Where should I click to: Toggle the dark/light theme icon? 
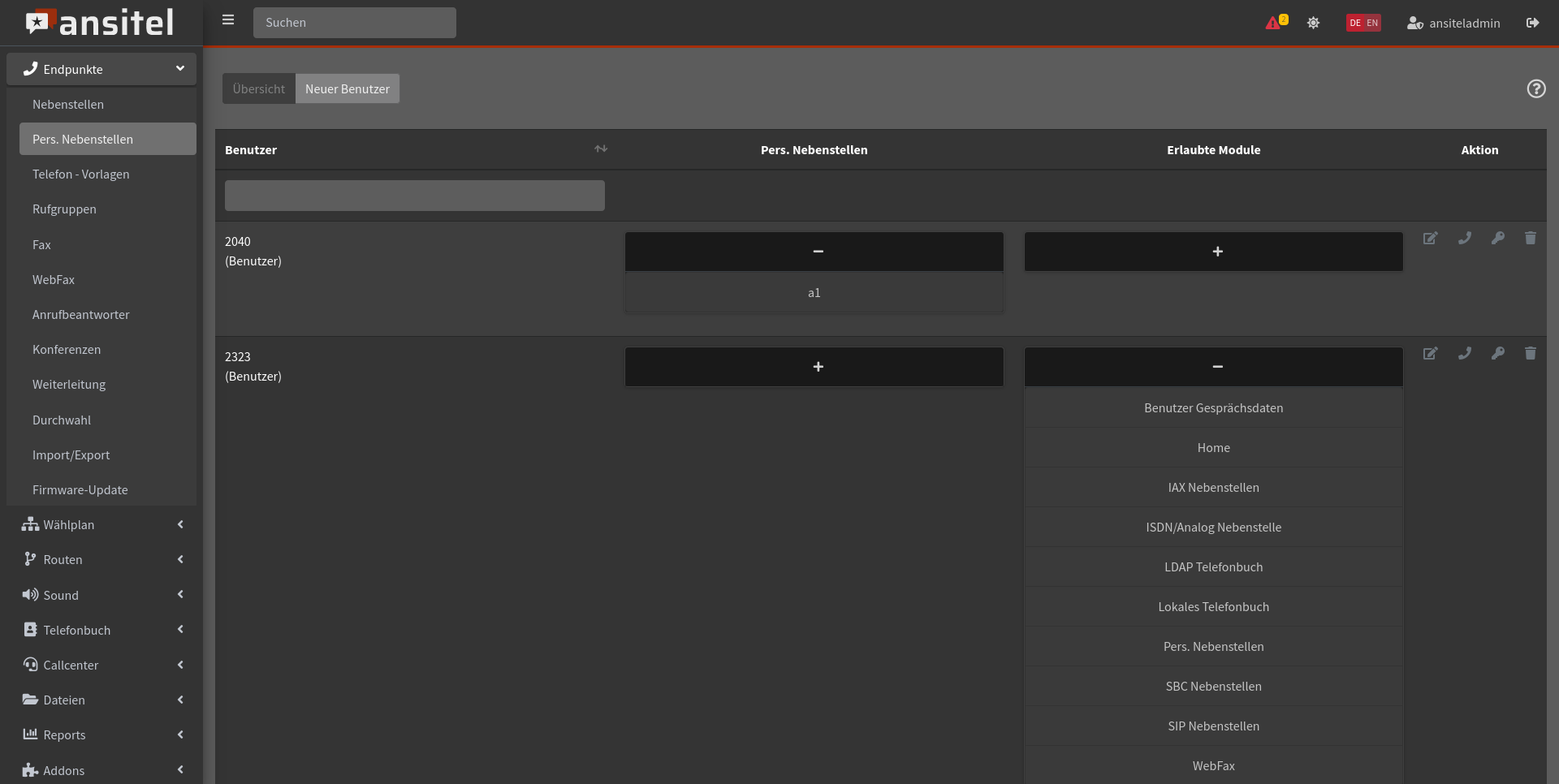(x=1313, y=23)
